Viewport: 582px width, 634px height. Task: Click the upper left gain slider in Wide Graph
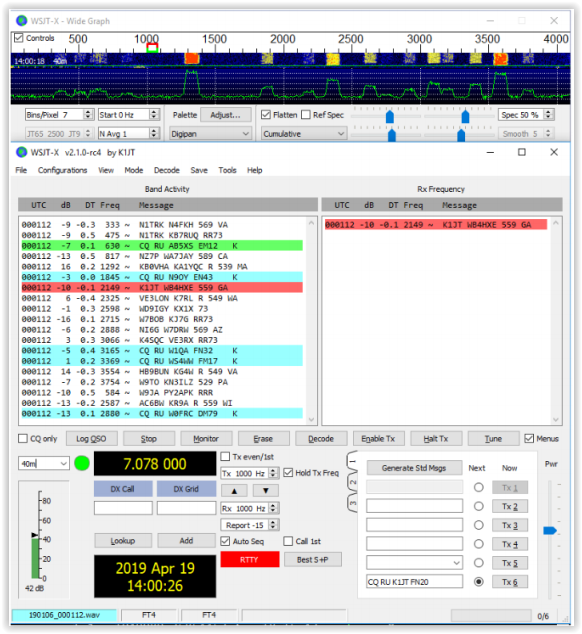pyautogui.click(x=390, y=116)
